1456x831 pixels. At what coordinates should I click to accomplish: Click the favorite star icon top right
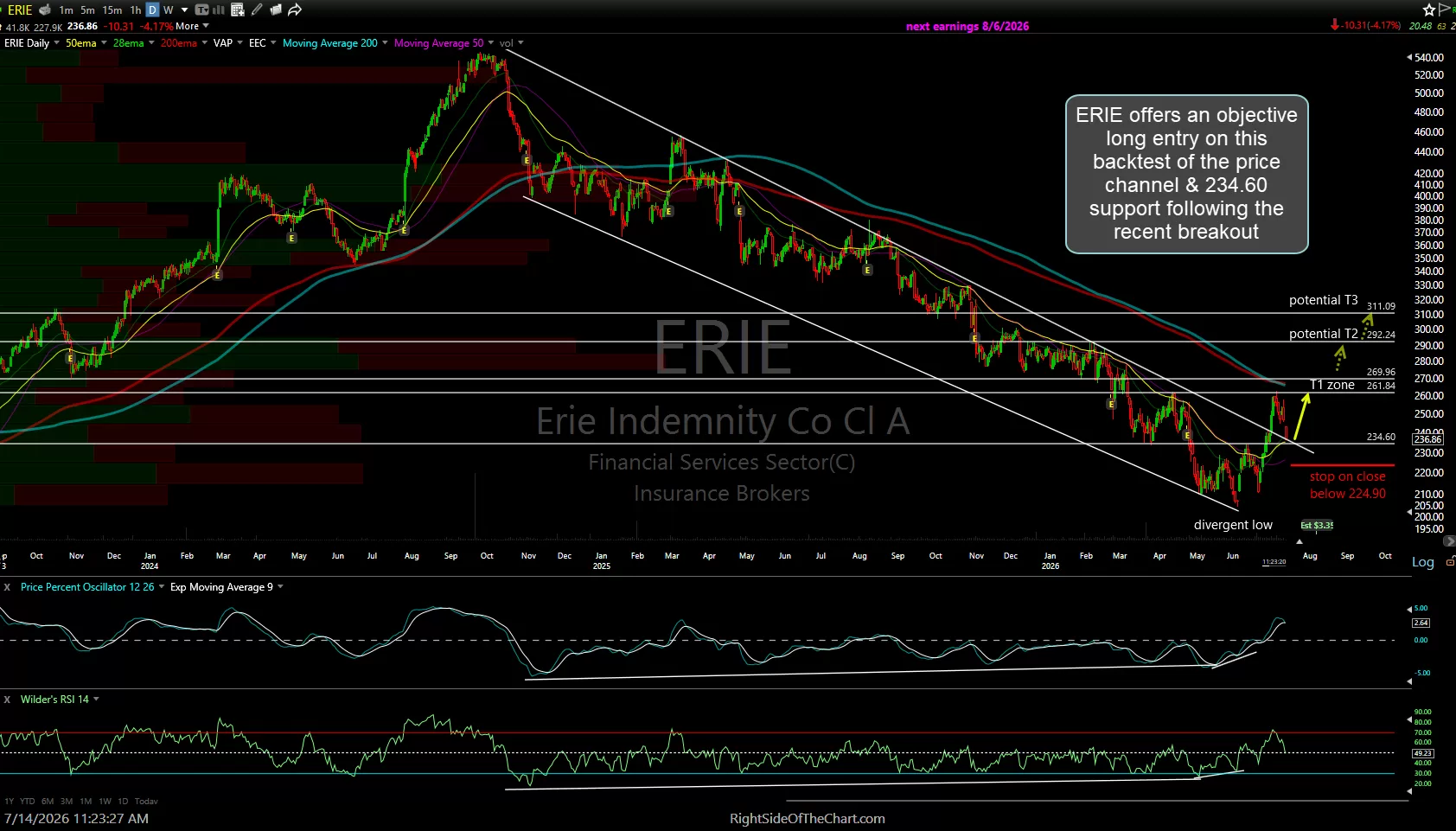pyautogui.click(x=1429, y=10)
